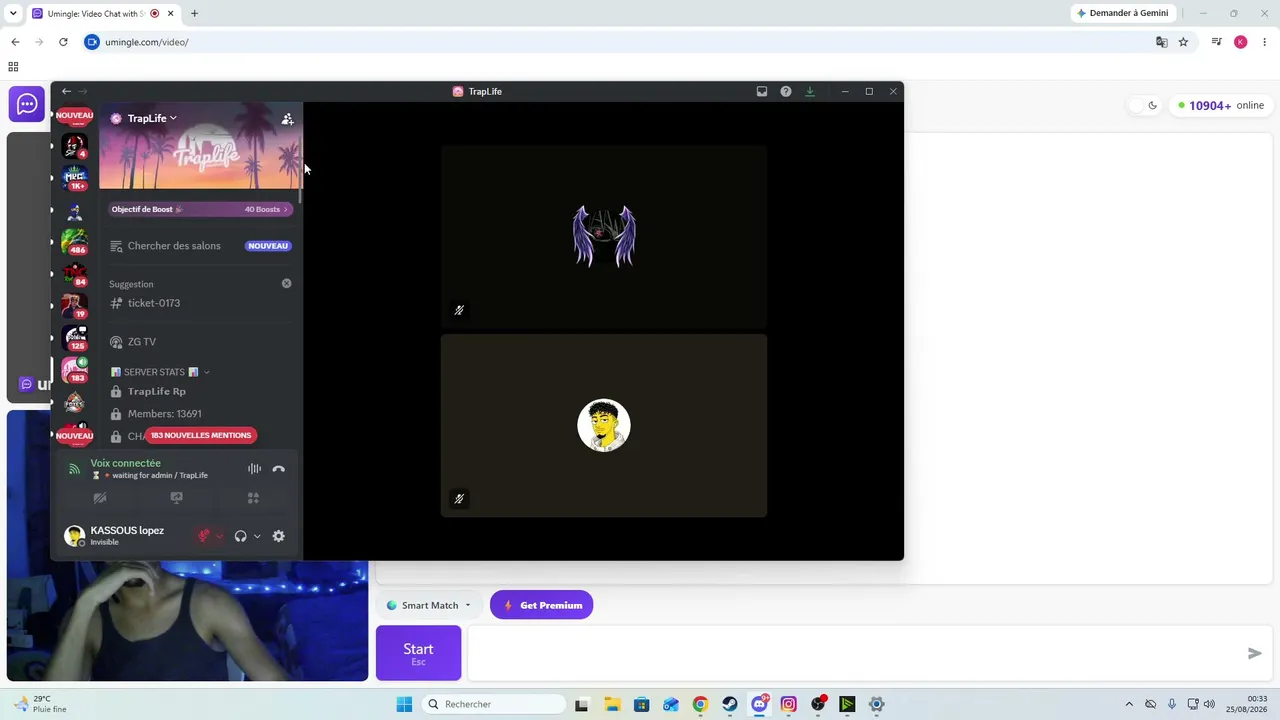Open the Chrome tab search dropdown

coord(13,13)
